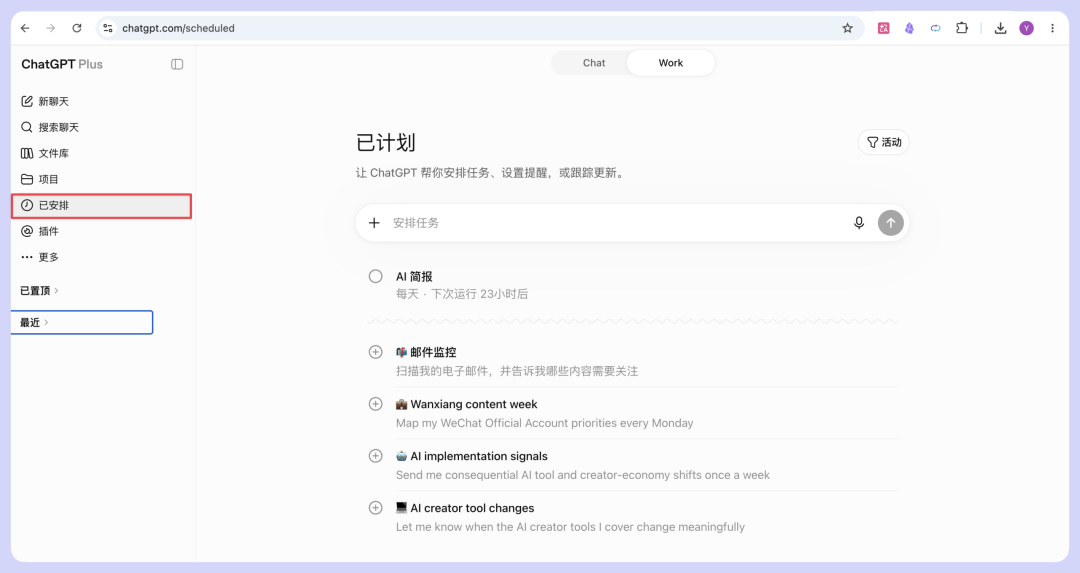Click 'Let me know when the AI creator tools' description

[570, 527]
